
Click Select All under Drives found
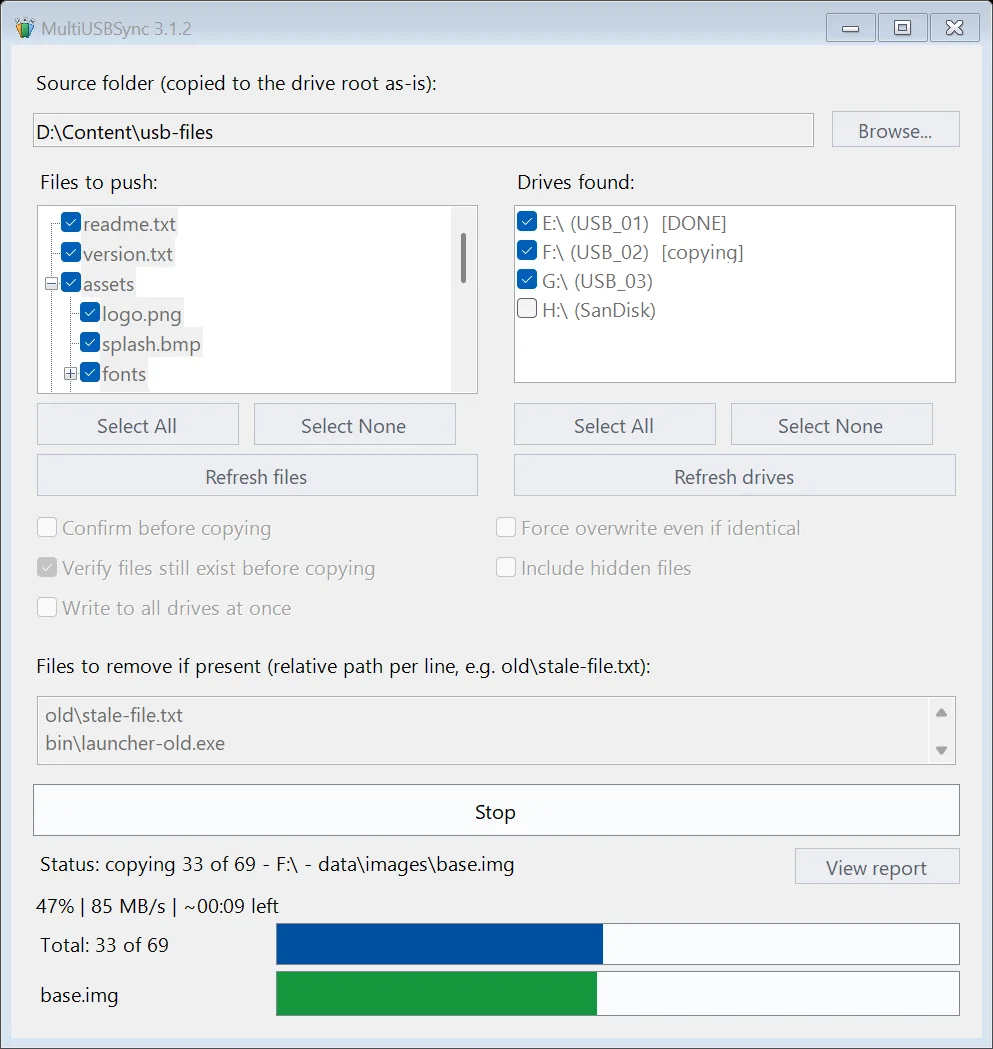tap(614, 425)
